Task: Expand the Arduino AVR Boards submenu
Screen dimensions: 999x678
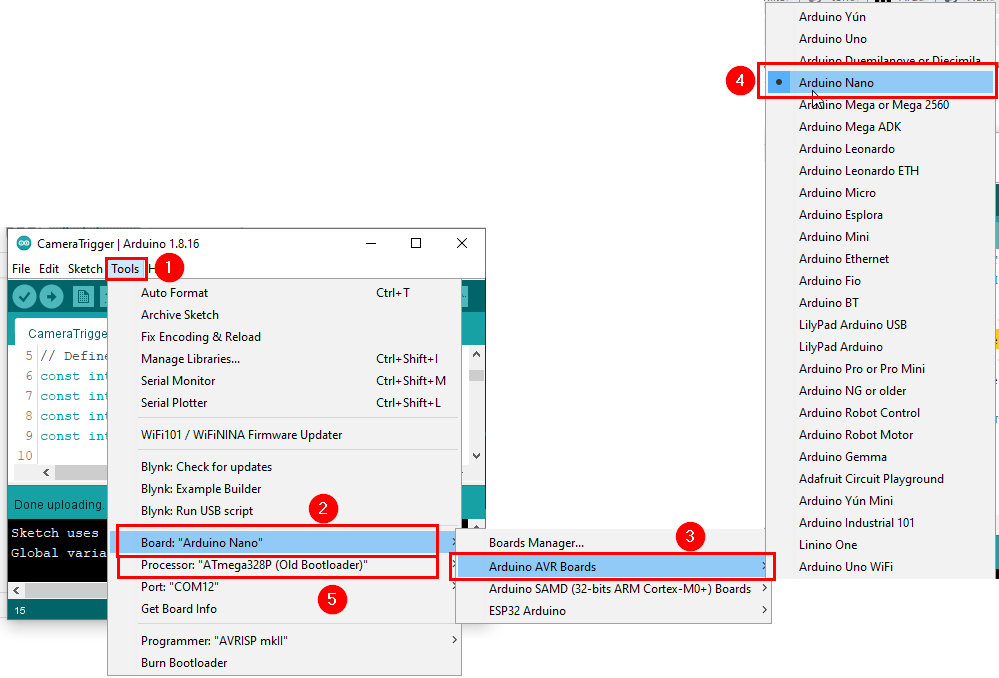Action: coord(613,567)
